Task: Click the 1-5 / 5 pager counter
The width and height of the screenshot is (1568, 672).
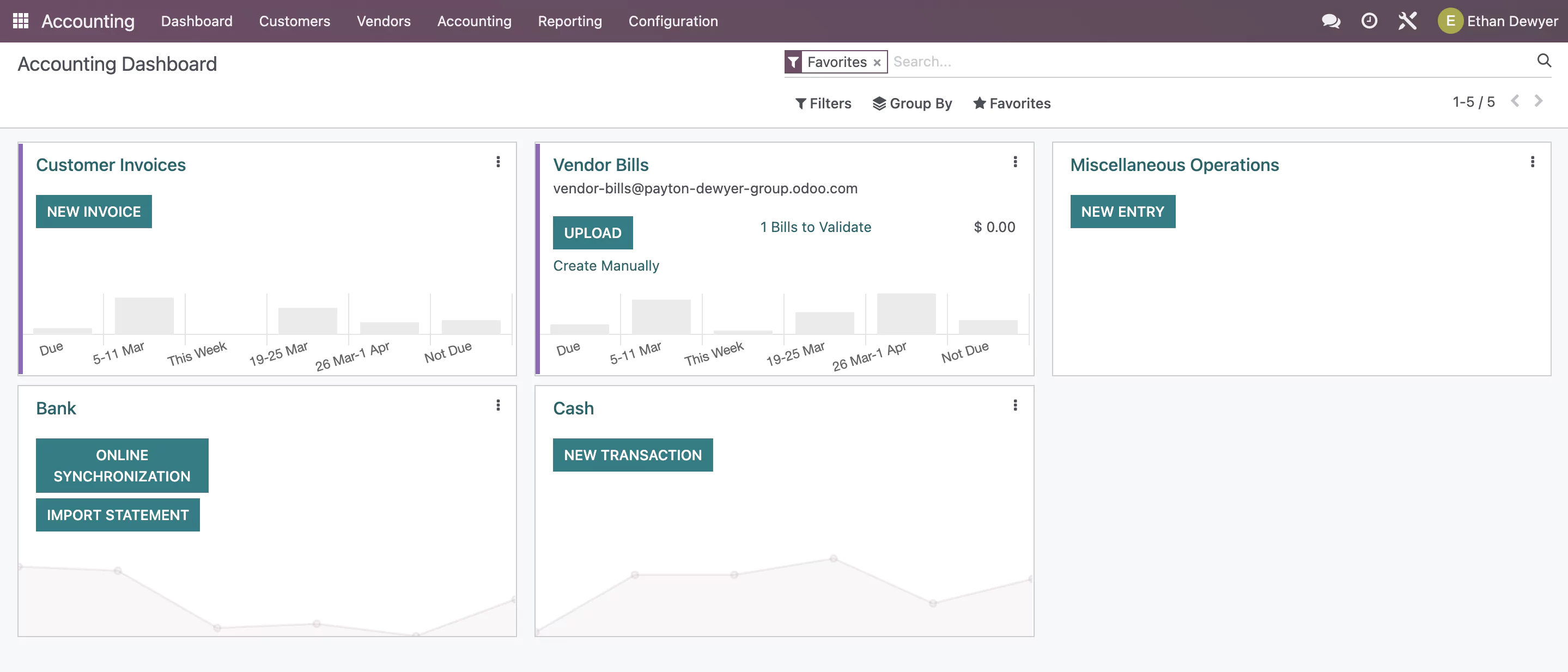Action: pos(1473,101)
